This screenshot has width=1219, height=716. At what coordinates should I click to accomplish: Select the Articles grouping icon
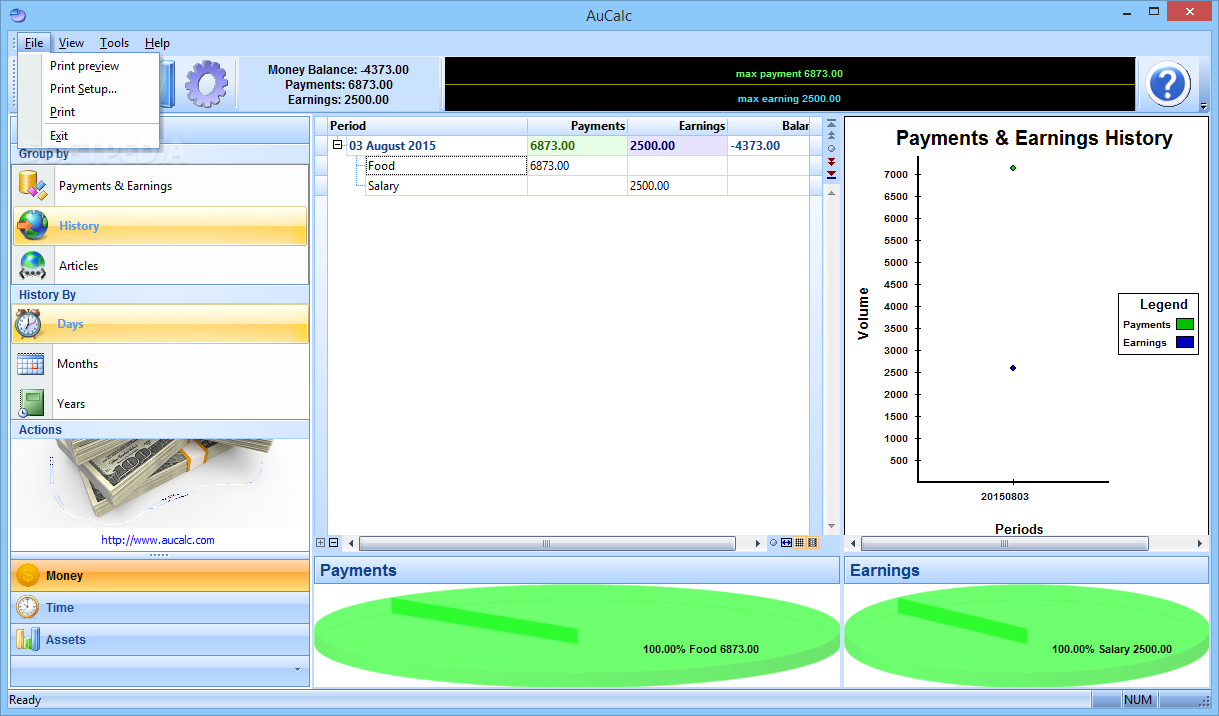[33, 266]
